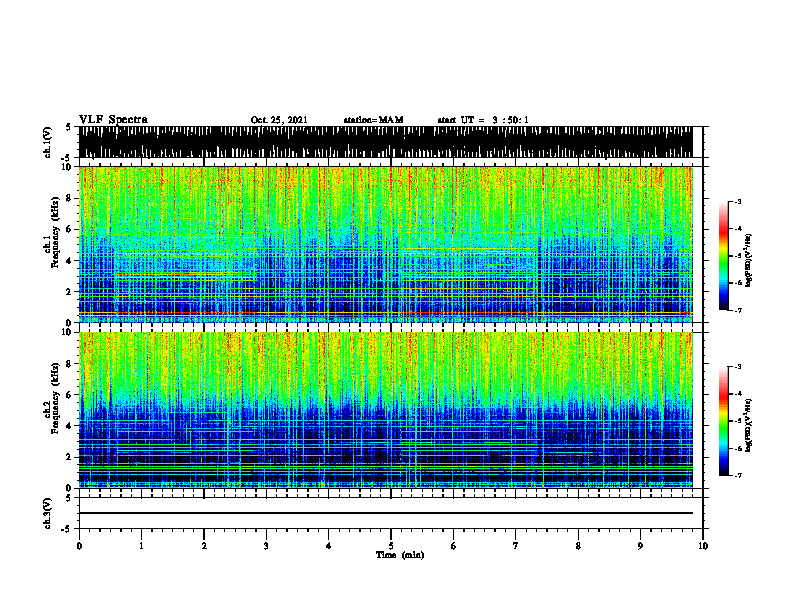Click the ch.2 frequency tick label '6'
The image size is (792, 612).
(x=69, y=395)
